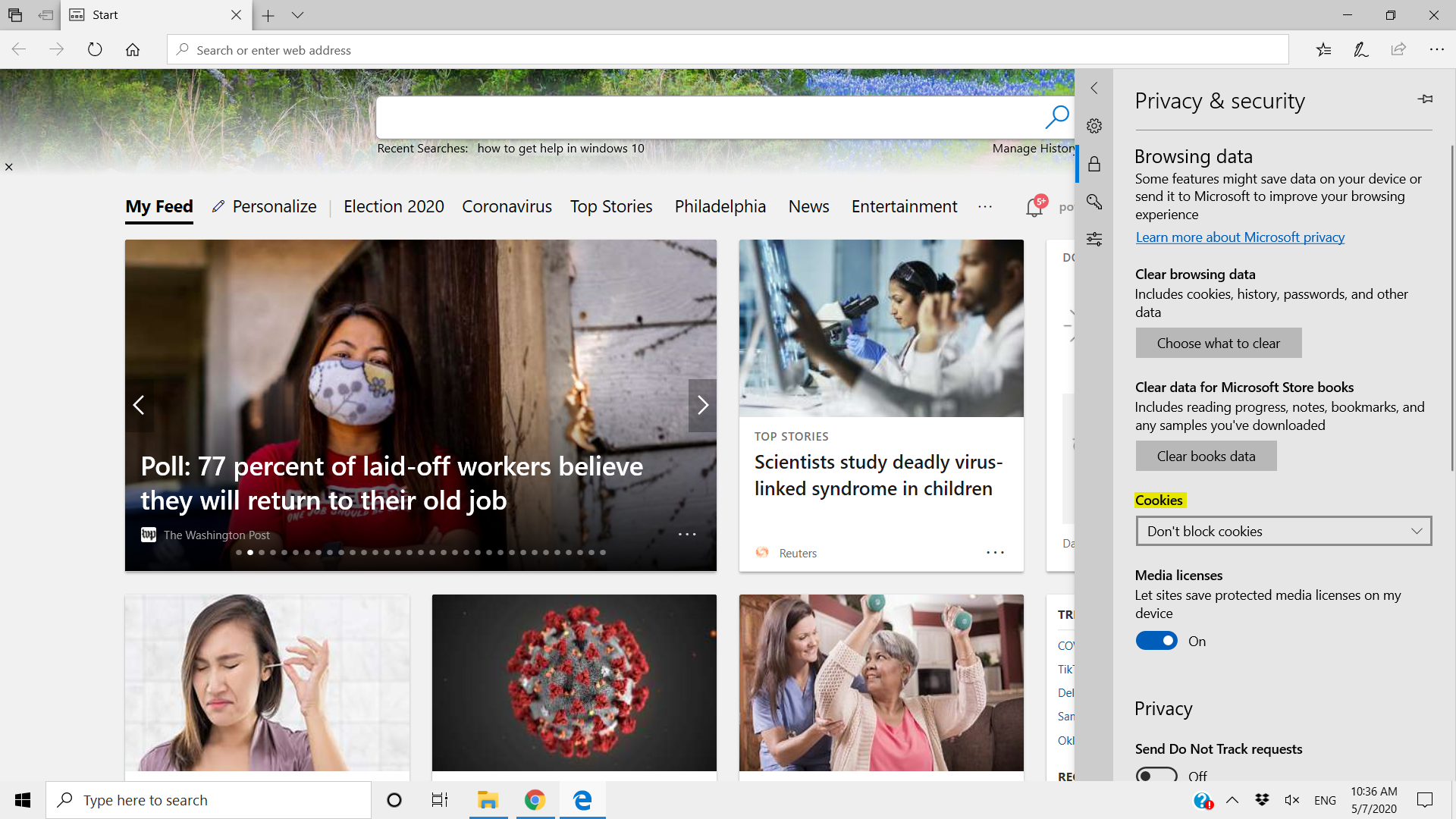This screenshot has height=819, width=1456.
Task: Switch to Coronavirus feed tab
Action: coord(507,207)
